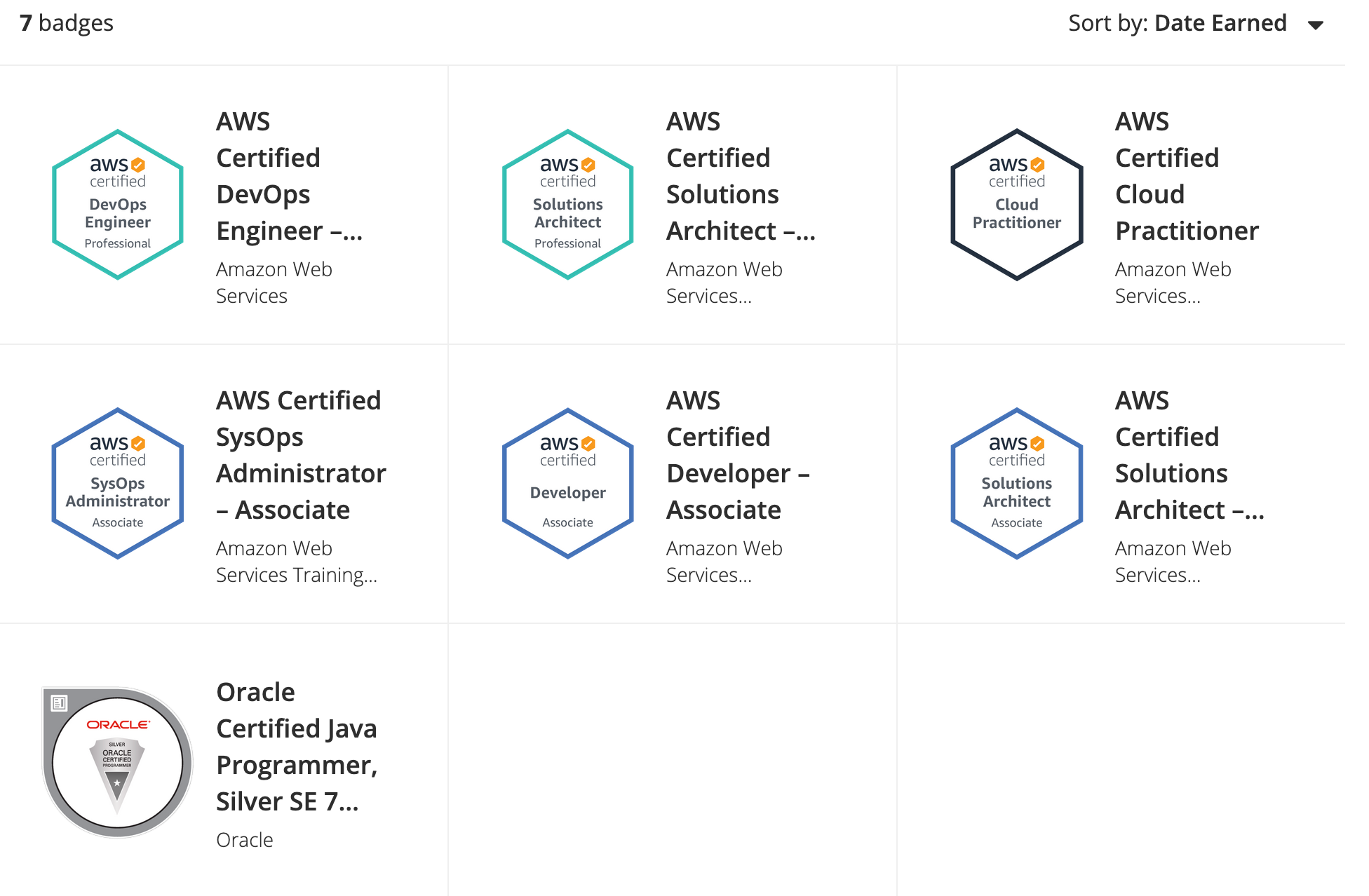Open AWS Certified Developer – Associate title
The width and height of the screenshot is (1369, 896).
(738, 455)
